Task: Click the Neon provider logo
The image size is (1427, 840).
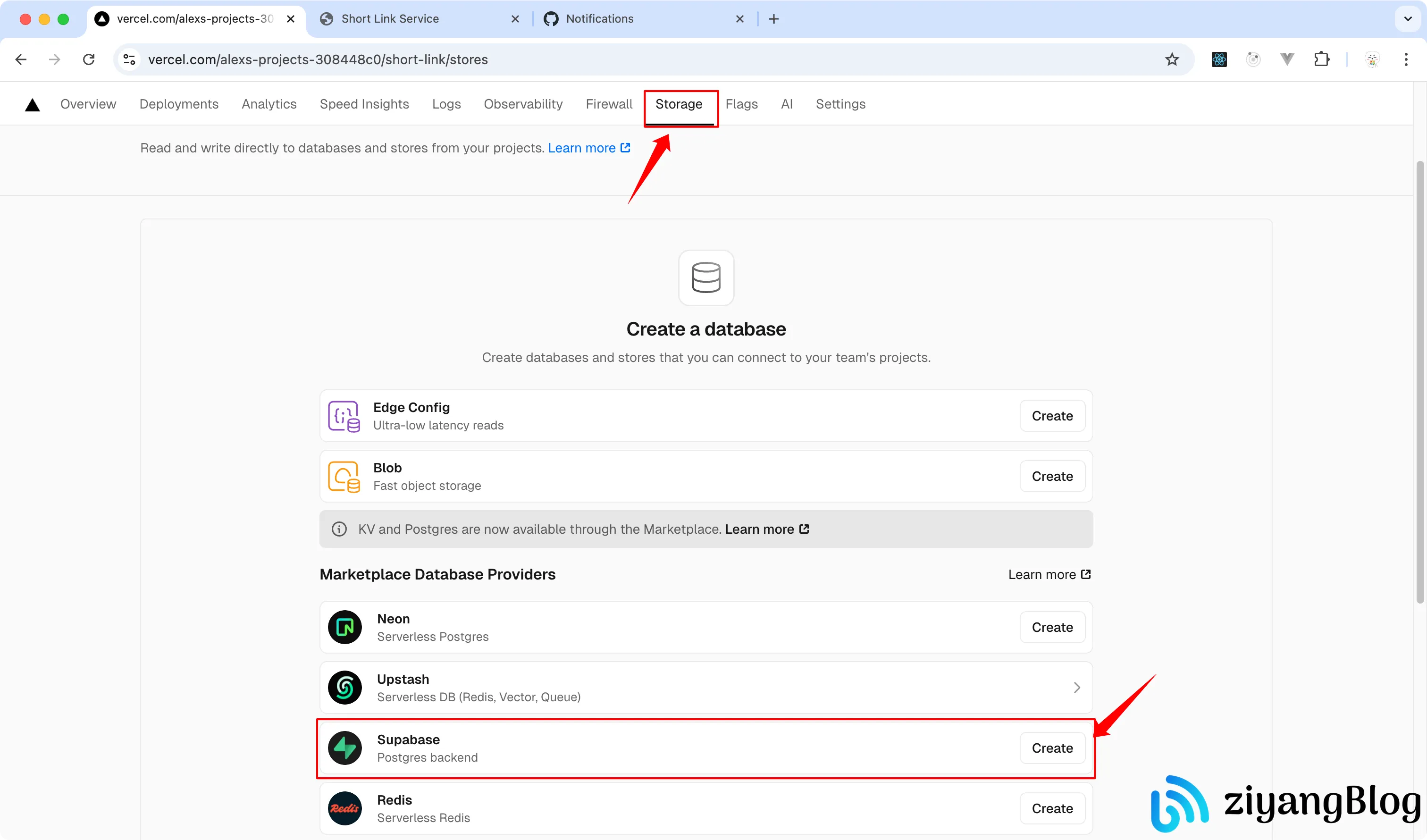Action: pyautogui.click(x=345, y=627)
